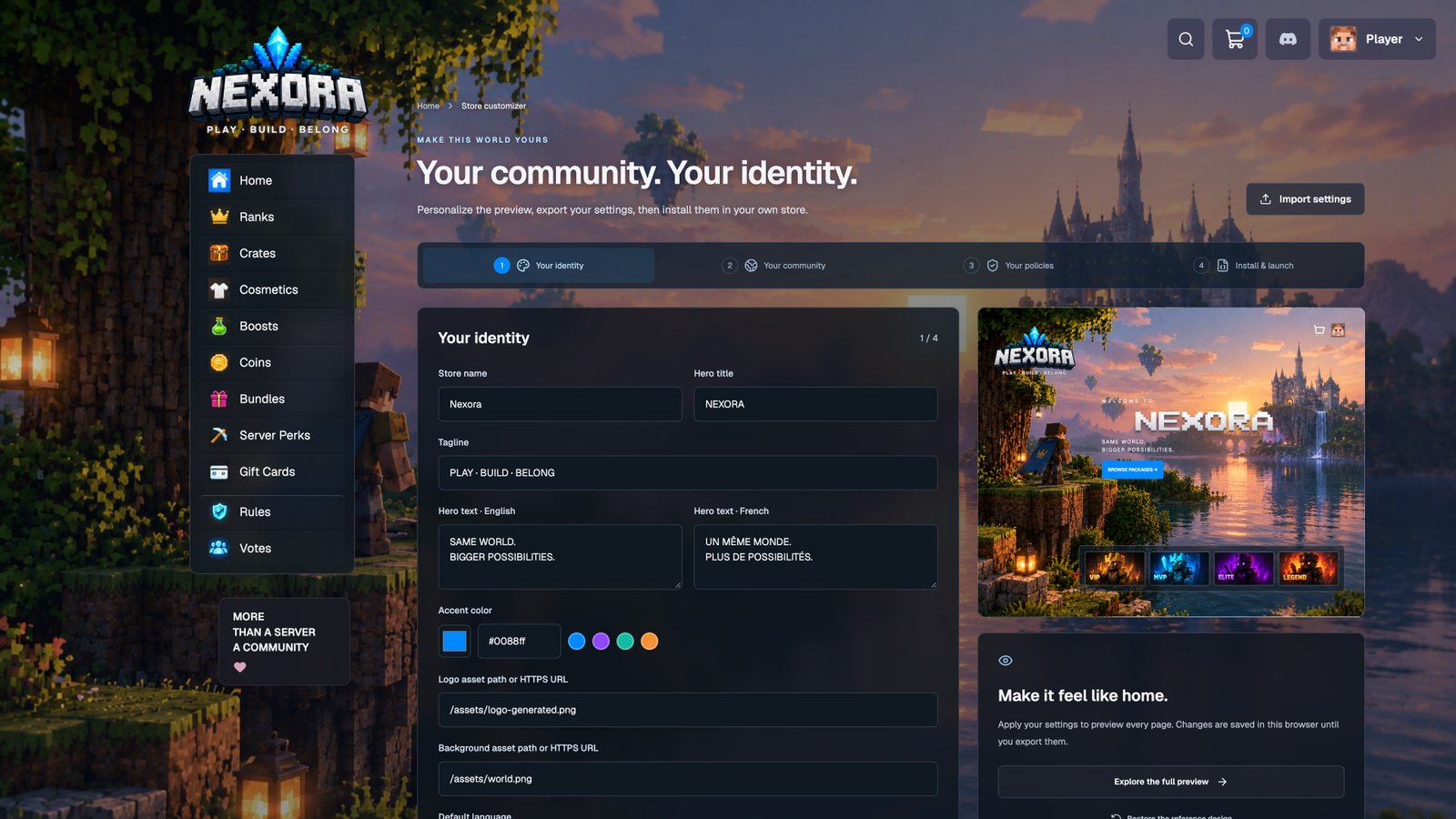The width and height of the screenshot is (1456, 819).
Task: Click the Logo asset path input field
Action: coord(688,710)
